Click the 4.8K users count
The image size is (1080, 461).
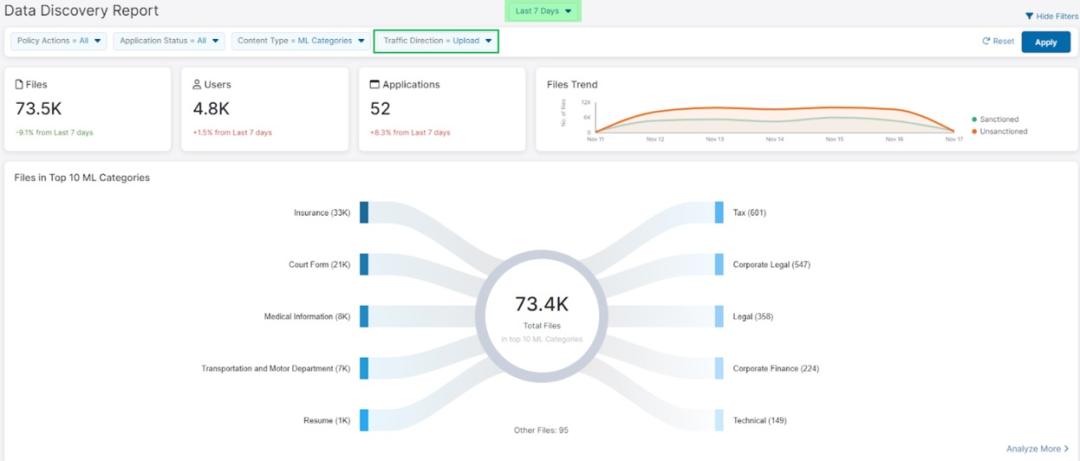pyautogui.click(x=211, y=108)
